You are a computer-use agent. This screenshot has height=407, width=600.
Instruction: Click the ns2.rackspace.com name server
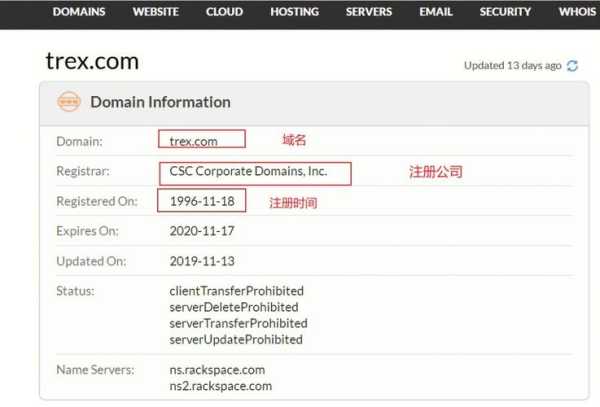(221, 386)
